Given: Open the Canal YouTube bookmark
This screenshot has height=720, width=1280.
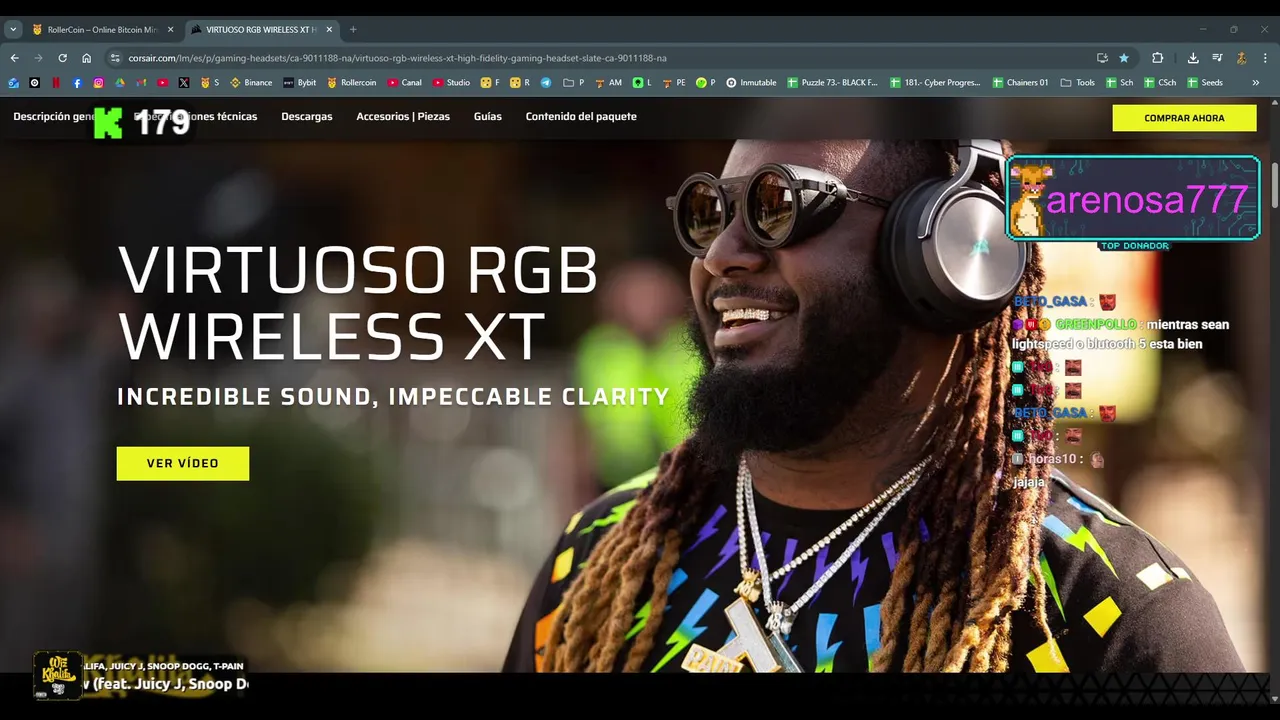Looking at the screenshot, I should (405, 83).
